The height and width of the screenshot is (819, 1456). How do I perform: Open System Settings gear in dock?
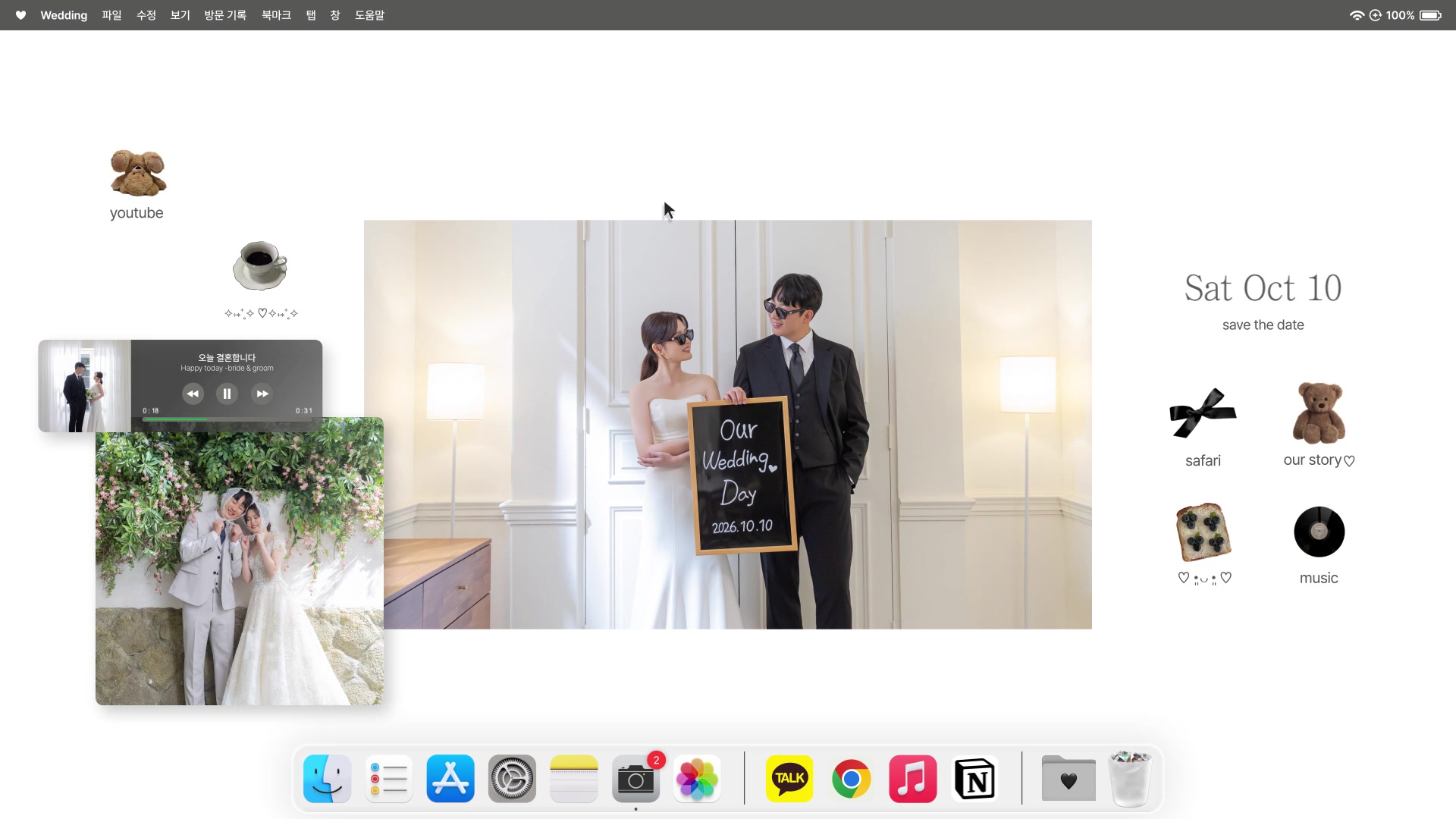coord(512,779)
